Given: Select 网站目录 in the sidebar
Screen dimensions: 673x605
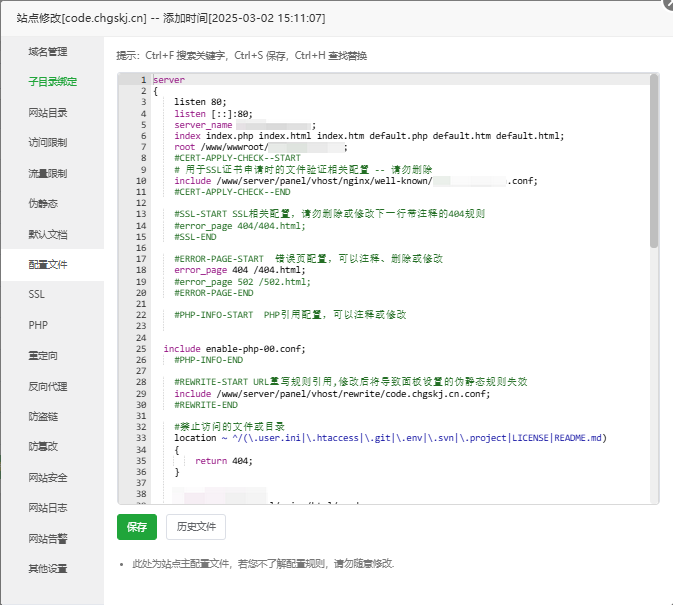Looking at the screenshot, I should click(x=48, y=112).
